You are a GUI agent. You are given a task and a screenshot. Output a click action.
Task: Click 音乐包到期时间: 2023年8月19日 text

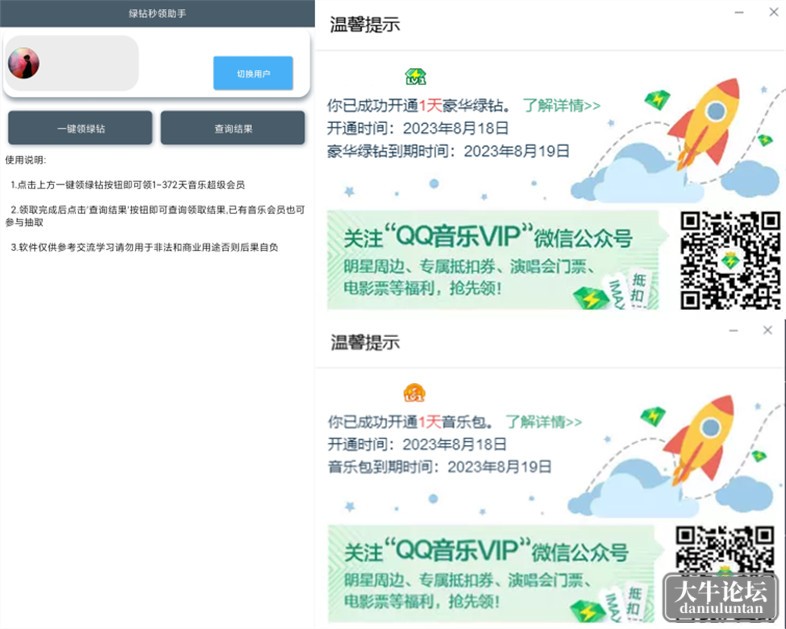click(440, 467)
